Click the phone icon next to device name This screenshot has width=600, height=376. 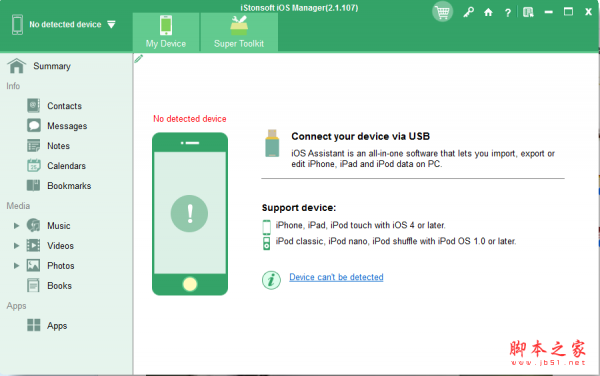pyautogui.click(x=17, y=24)
